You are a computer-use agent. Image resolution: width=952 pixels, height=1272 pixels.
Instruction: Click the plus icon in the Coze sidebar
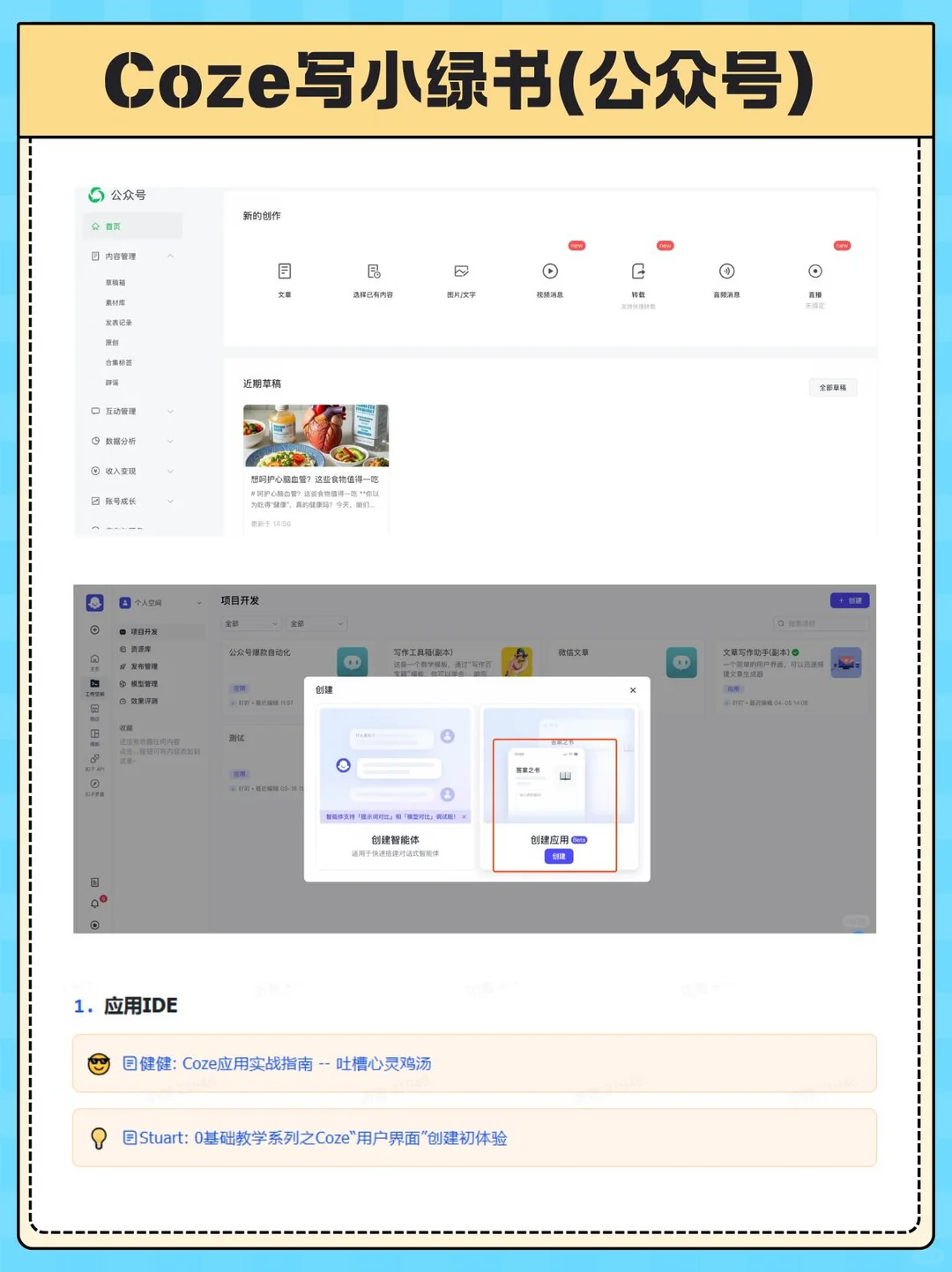[x=94, y=630]
